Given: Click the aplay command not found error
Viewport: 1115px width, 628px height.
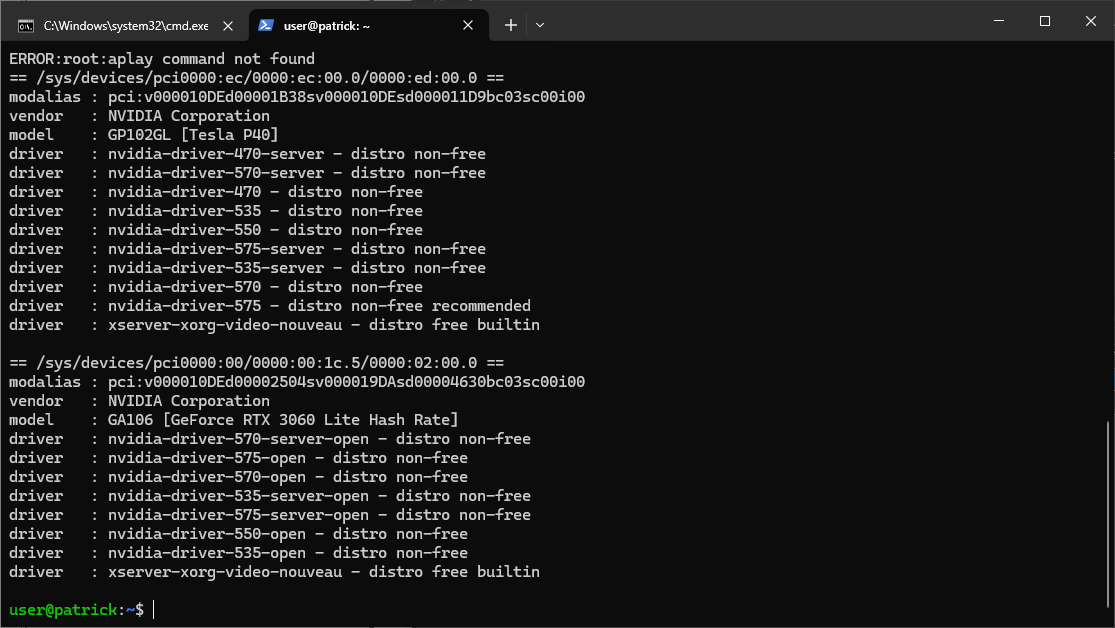Looking at the screenshot, I should click(162, 59).
